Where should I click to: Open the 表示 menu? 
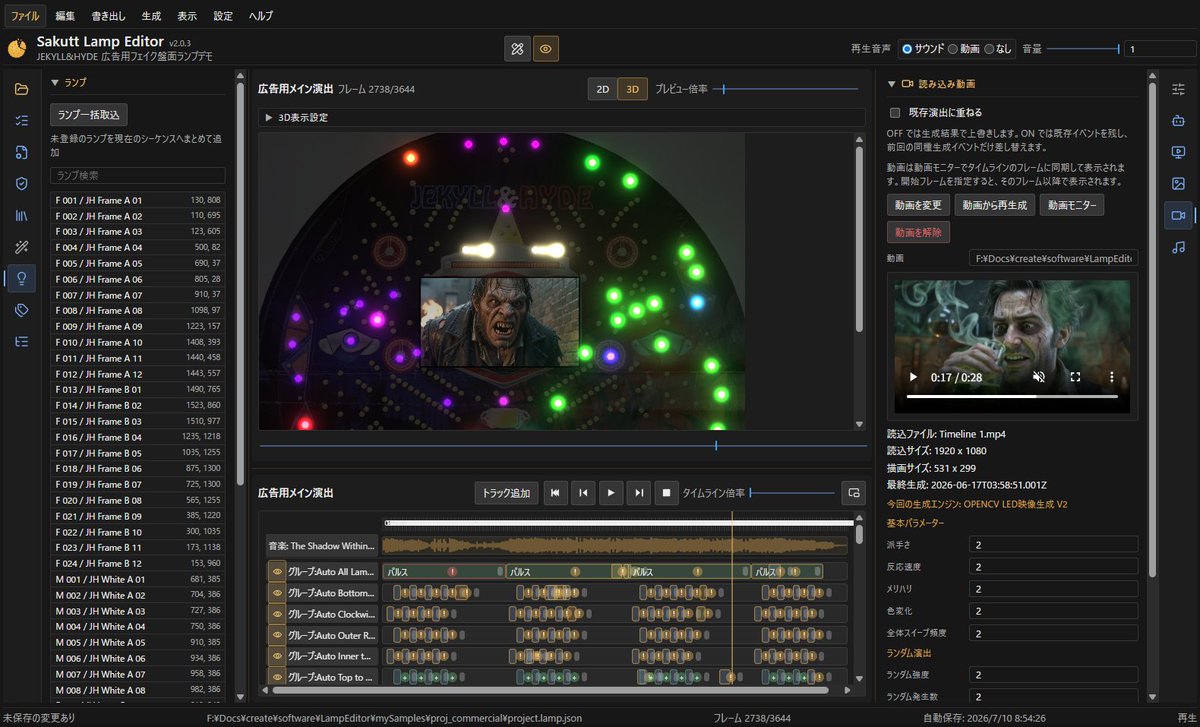pos(187,16)
